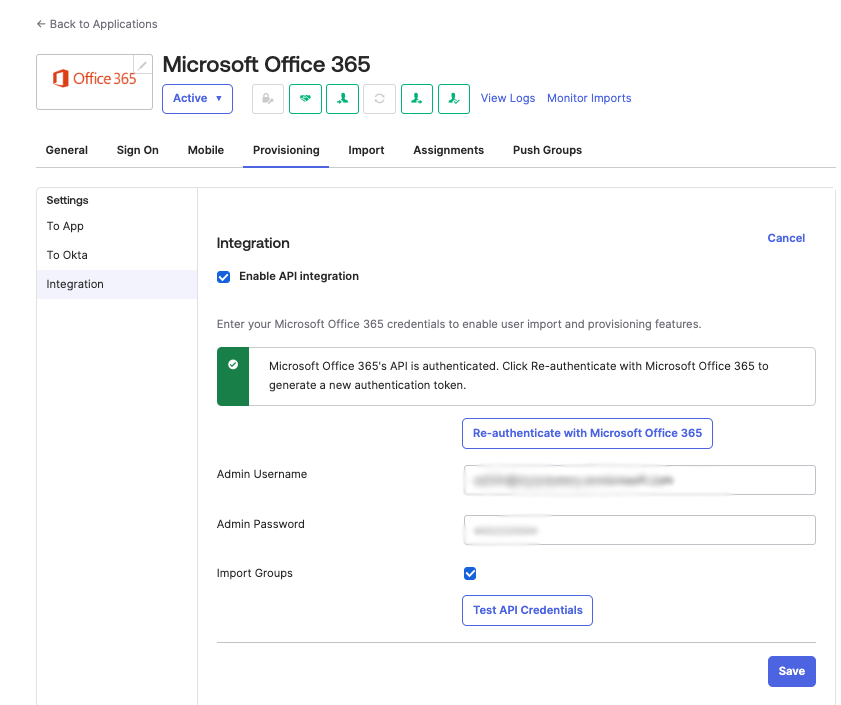
Task: Open the Active status dropdown
Action: tap(197, 99)
